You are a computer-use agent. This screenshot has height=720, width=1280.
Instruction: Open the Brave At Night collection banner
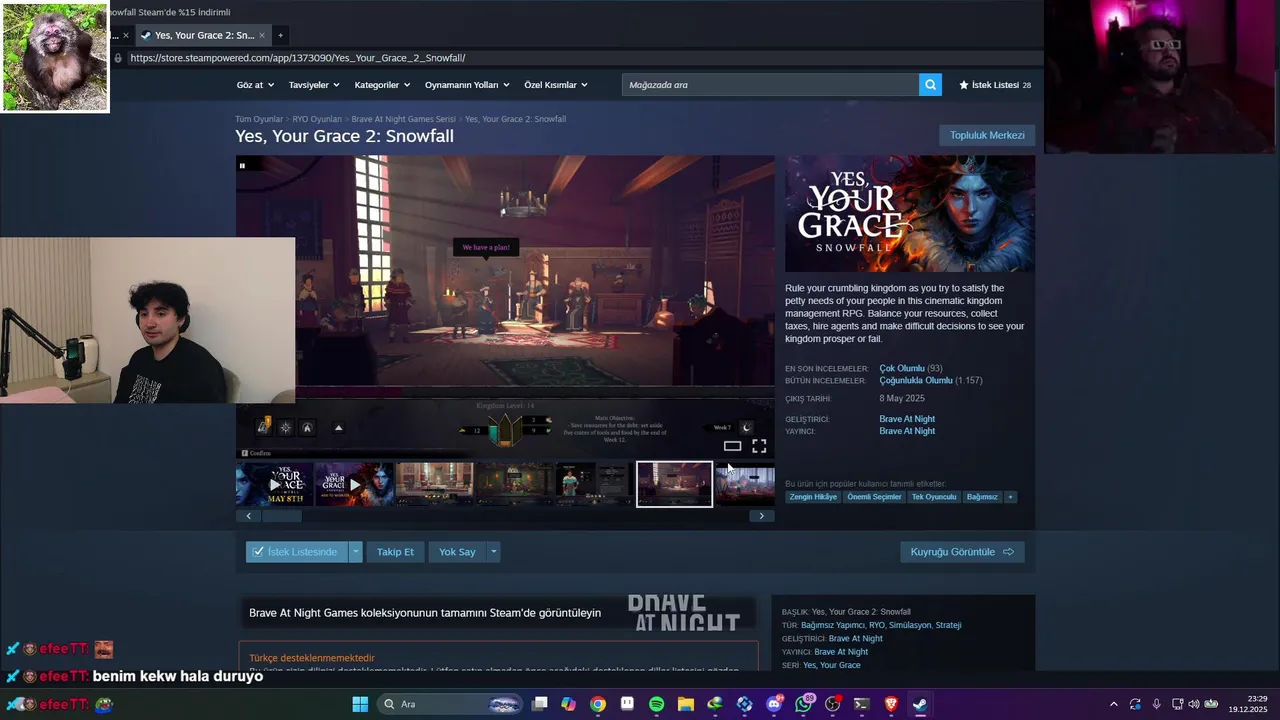coord(497,613)
